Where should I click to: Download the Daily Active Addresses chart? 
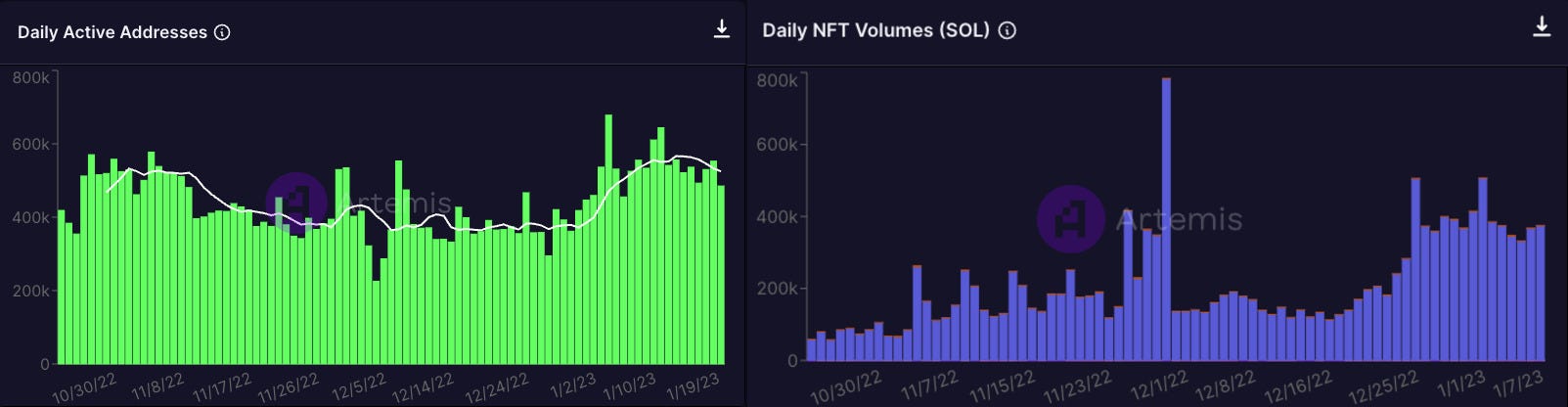click(722, 29)
